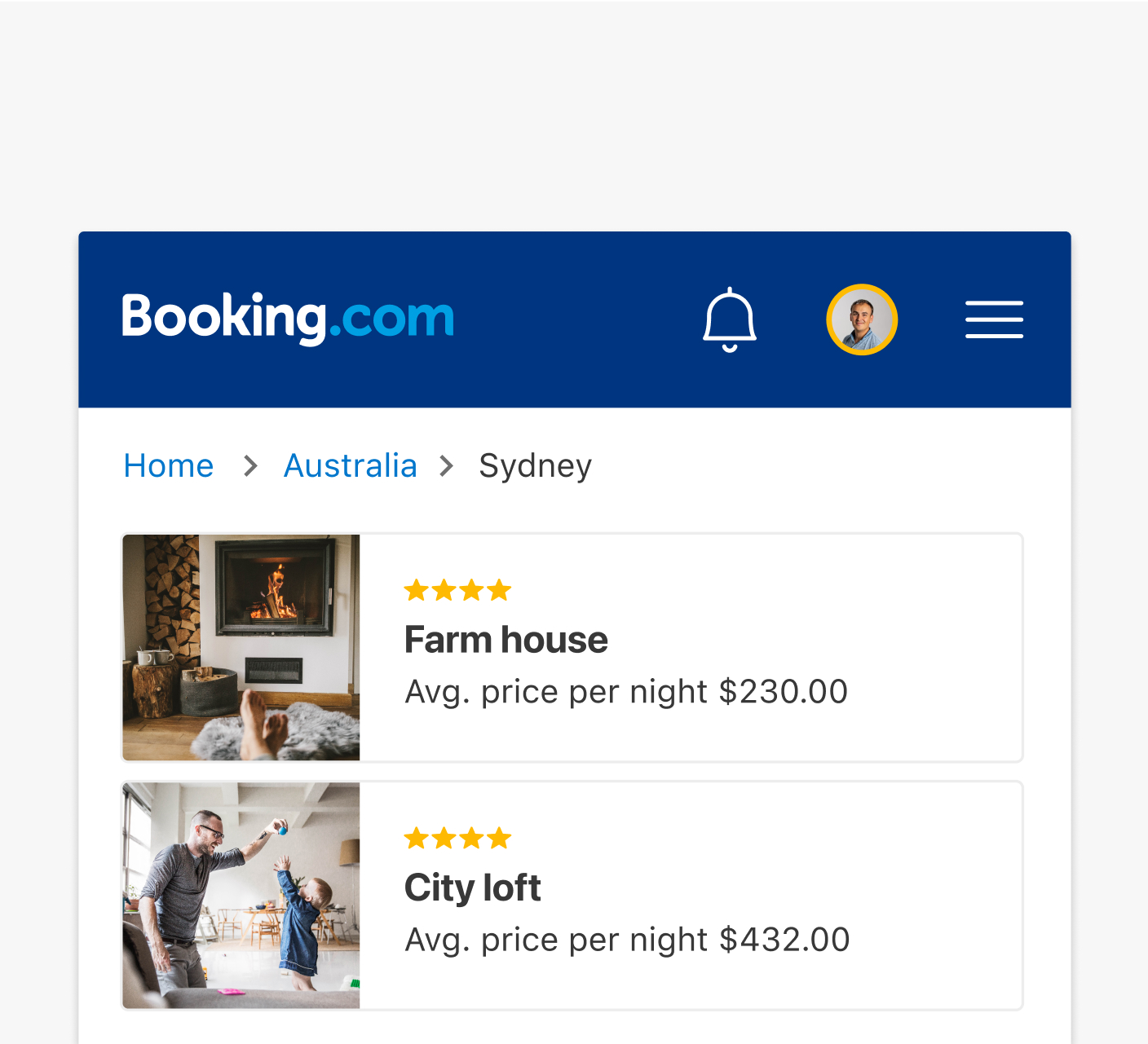Click the City loft star rating
The image size is (1148, 1044).
457,838
